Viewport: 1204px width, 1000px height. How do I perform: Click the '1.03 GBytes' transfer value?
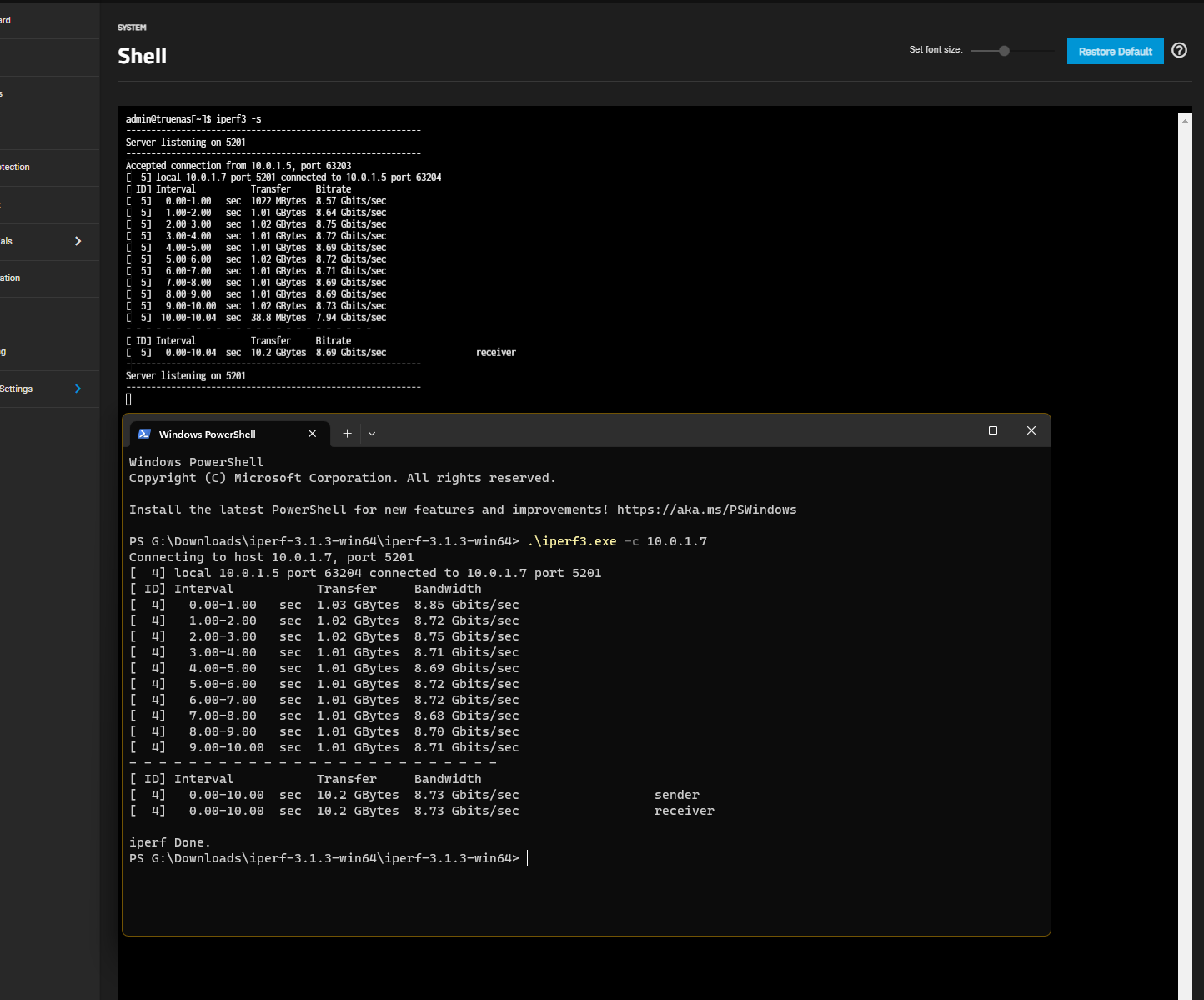click(358, 605)
